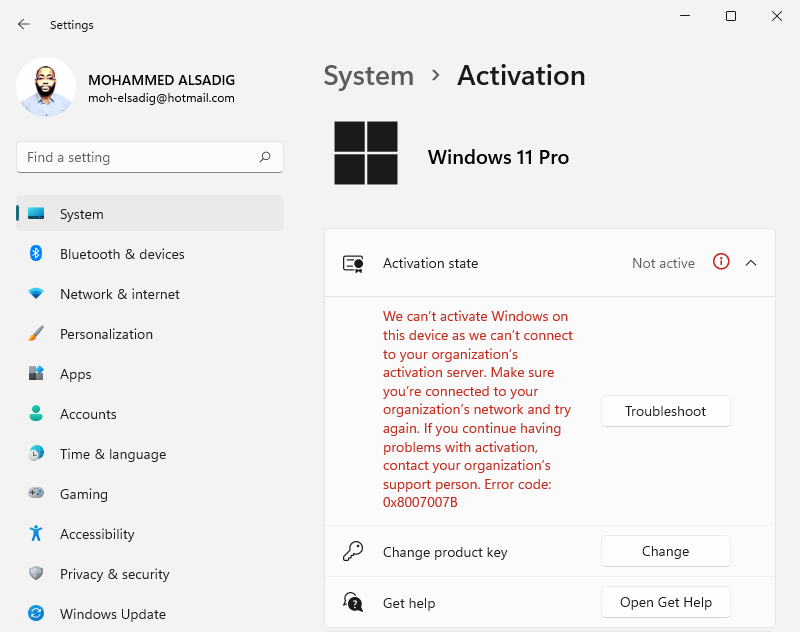
Task: Select System icon in sidebar
Action: [36, 214]
